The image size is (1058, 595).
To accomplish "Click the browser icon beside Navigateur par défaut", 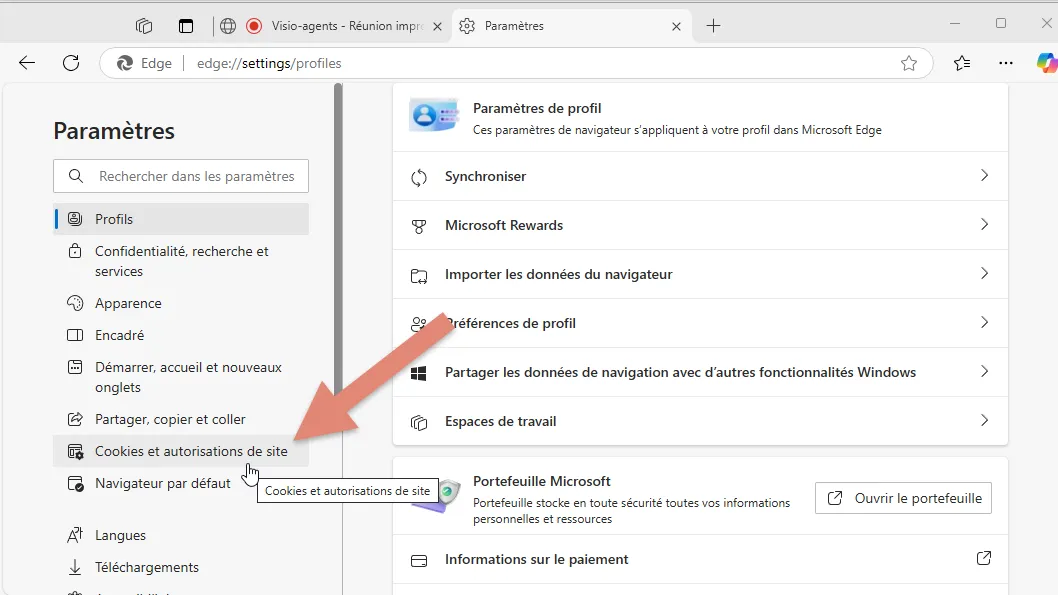I will point(75,484).
